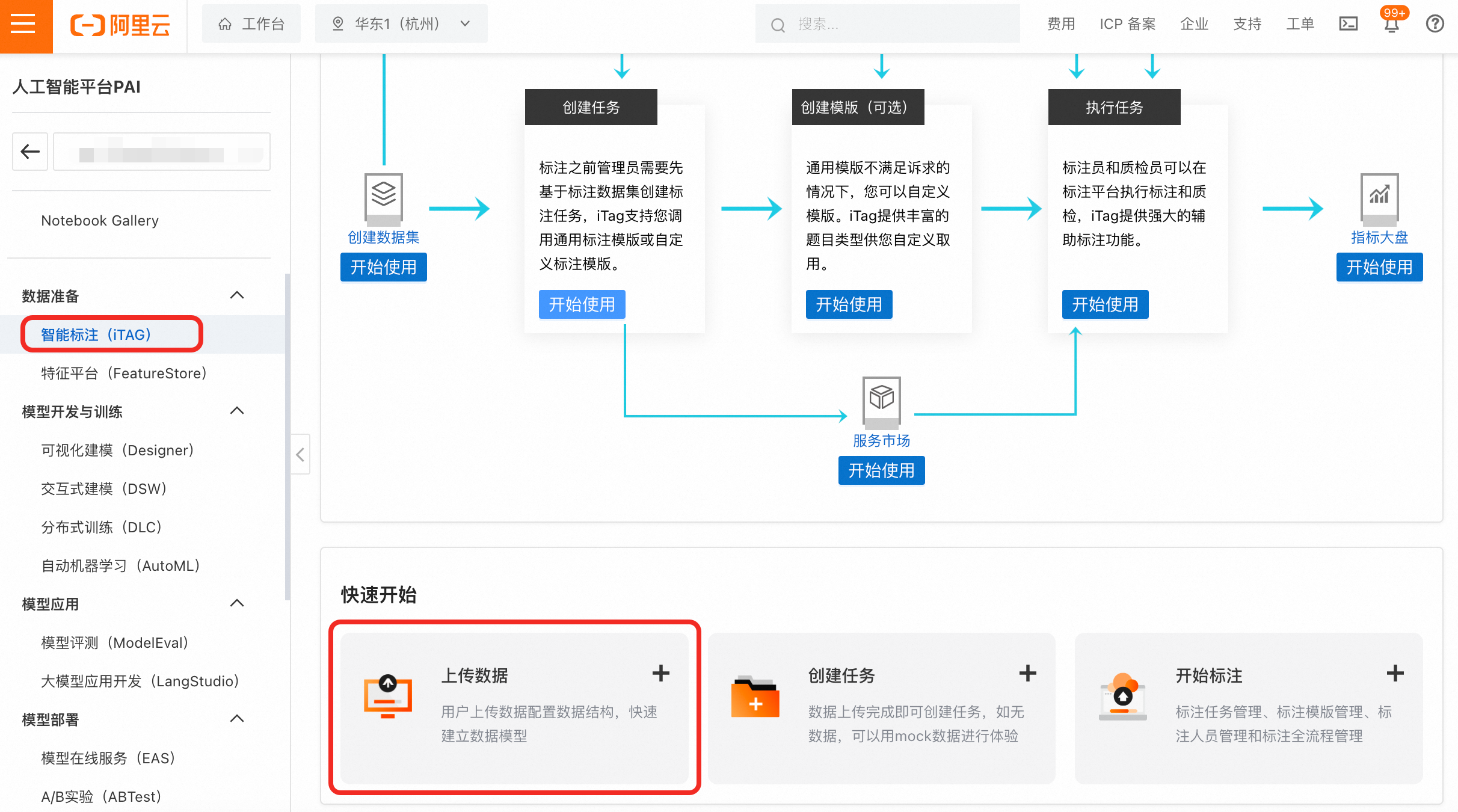The height and width of the screenshot is (812, 1458).
Task: Click the 创建任务 orange folder icon
Action: tap(755, 697)
